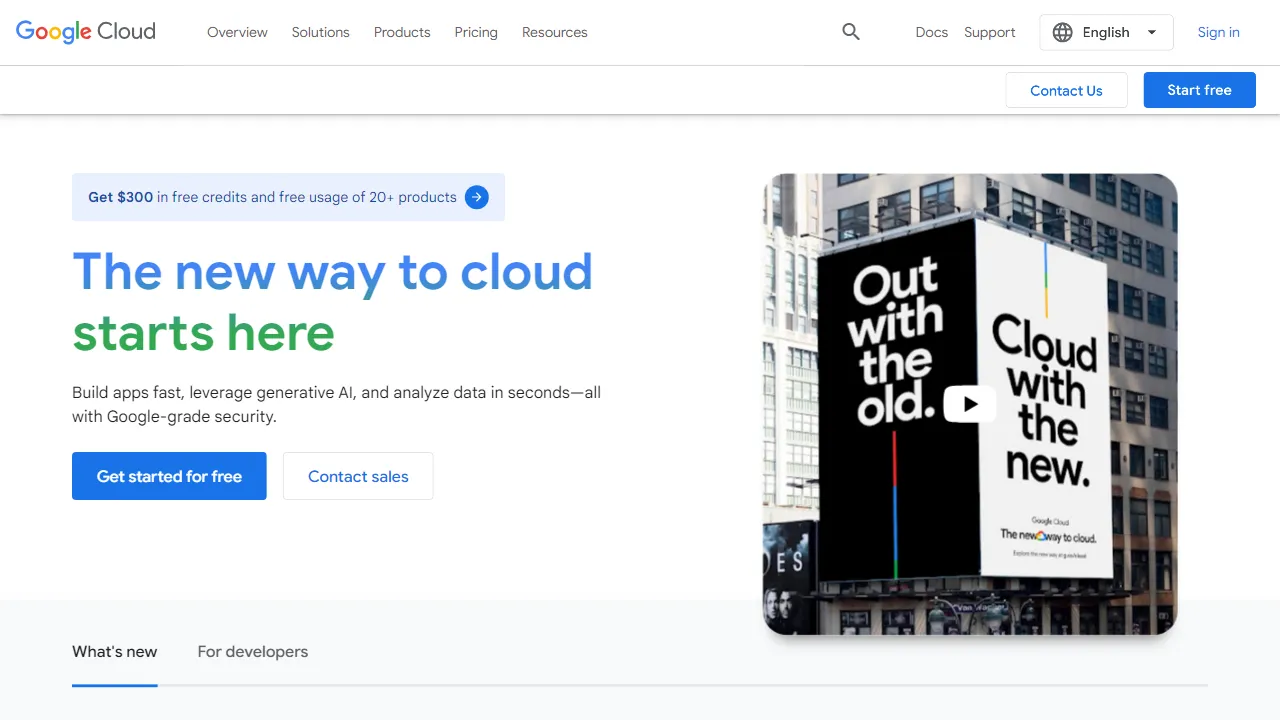Switch to the For developers tab
This screenshot has height=720, width=1280.
(x=253, y=652)
